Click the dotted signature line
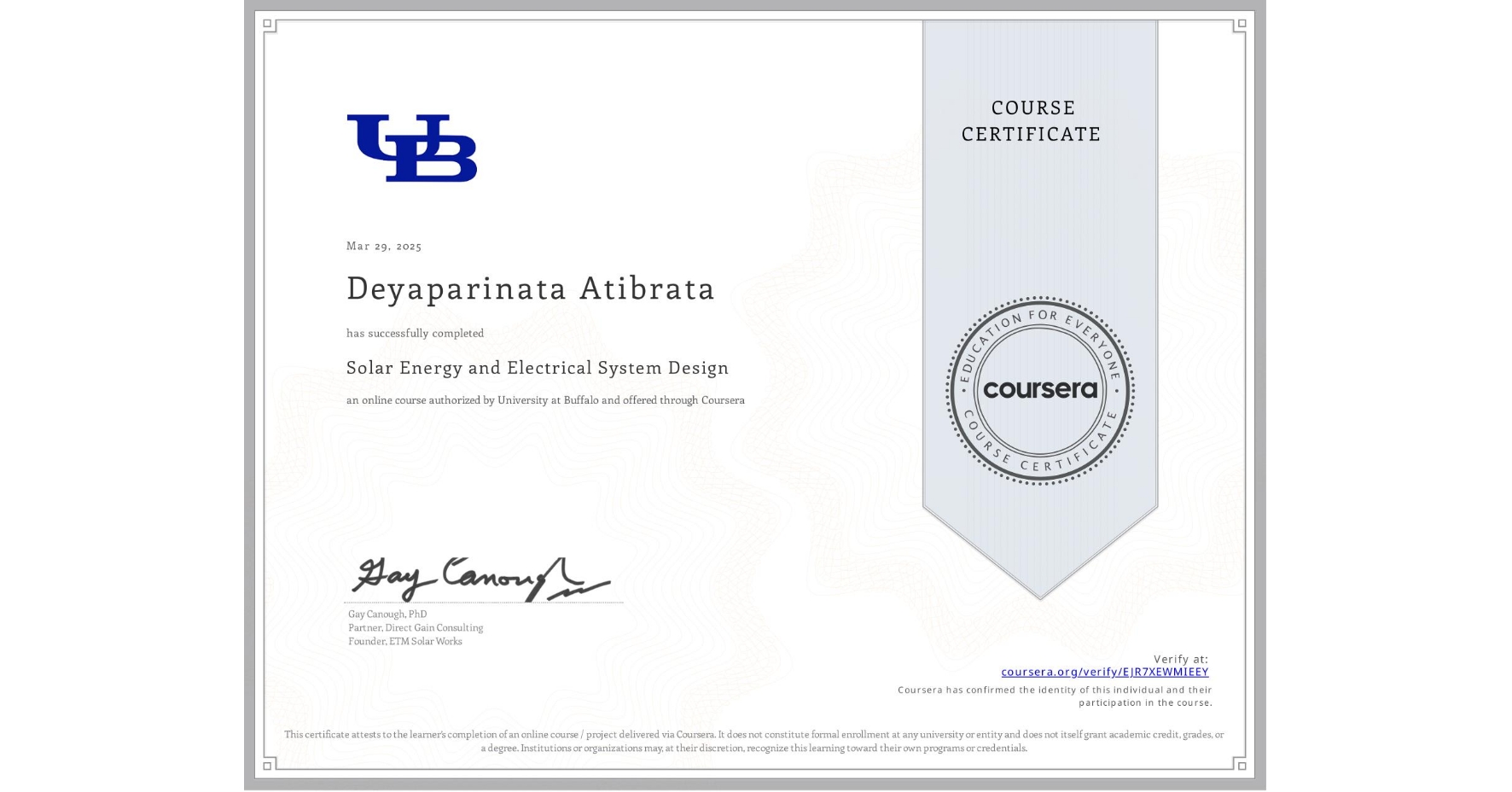Viewport: 1512px width, 792px height. pos(484,602)
